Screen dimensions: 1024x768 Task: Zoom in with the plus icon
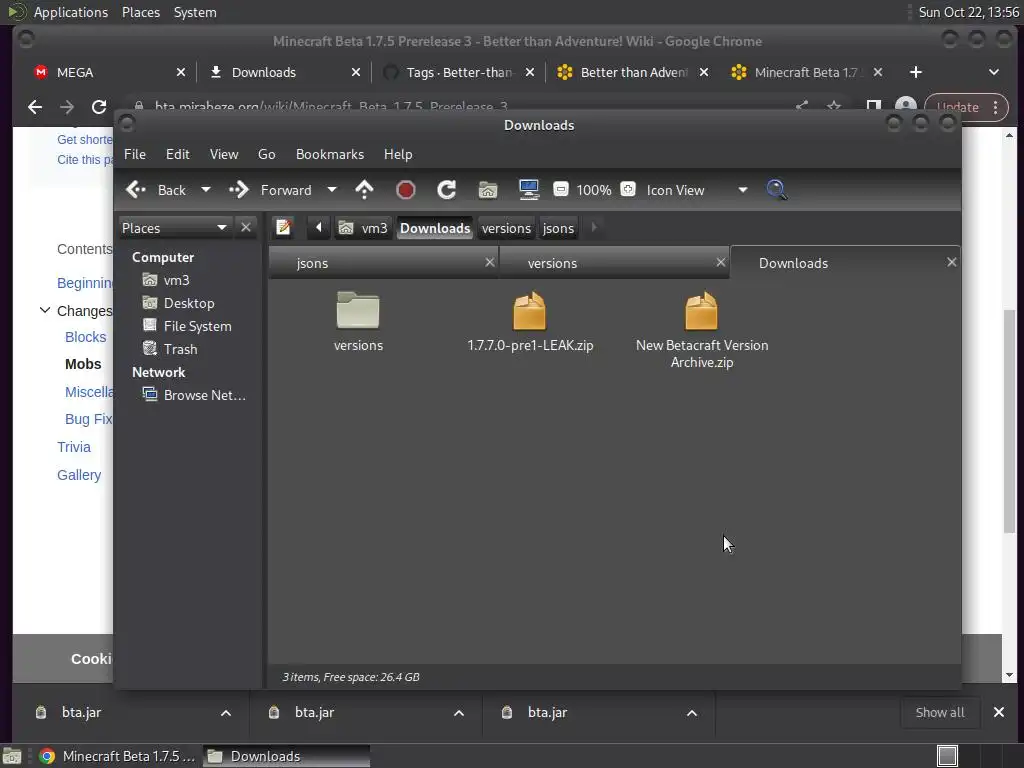[628, 189]
